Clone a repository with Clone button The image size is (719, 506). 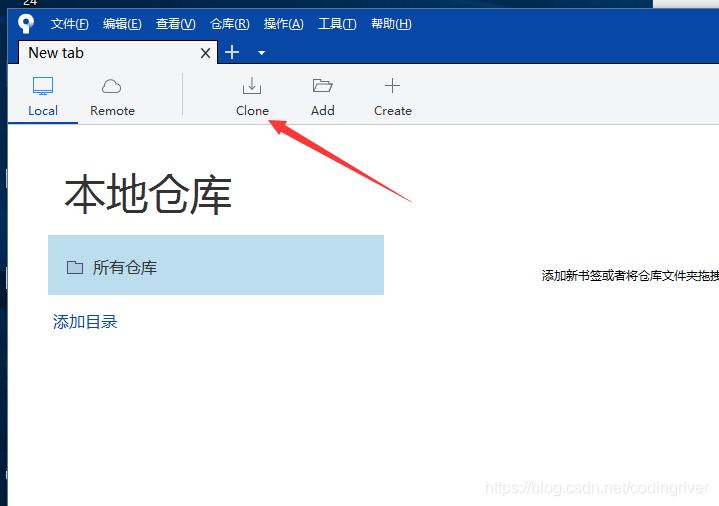pyautogui.click(x=252, y=97)
